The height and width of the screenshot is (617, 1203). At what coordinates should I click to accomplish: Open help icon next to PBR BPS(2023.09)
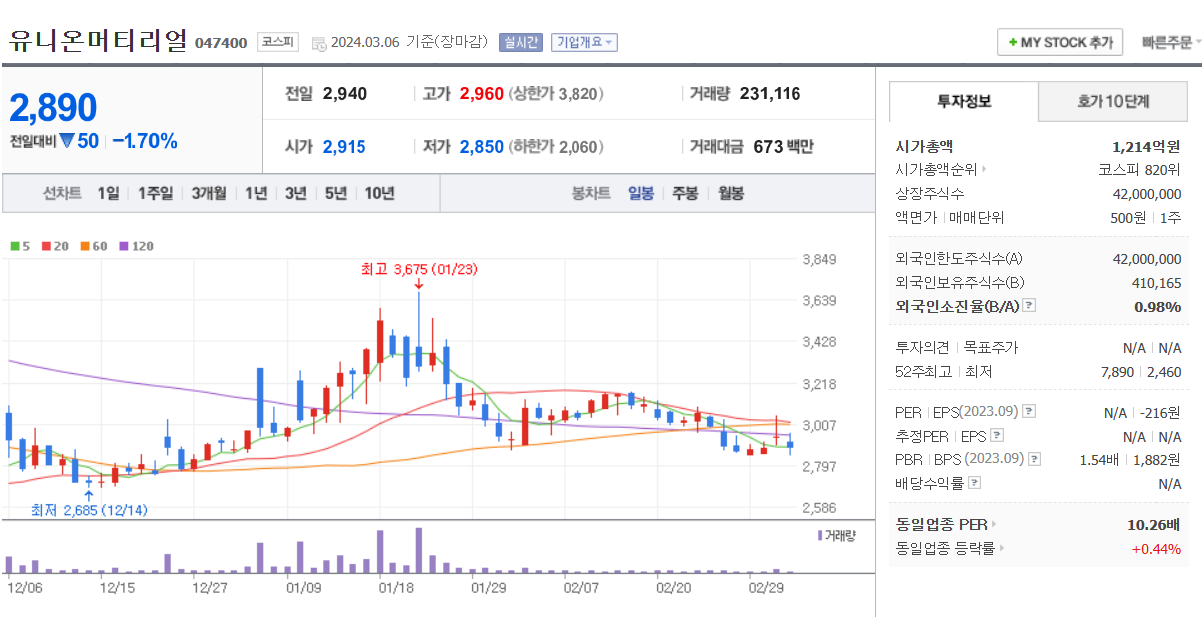pyautogui.click(x=1034, y=460)
